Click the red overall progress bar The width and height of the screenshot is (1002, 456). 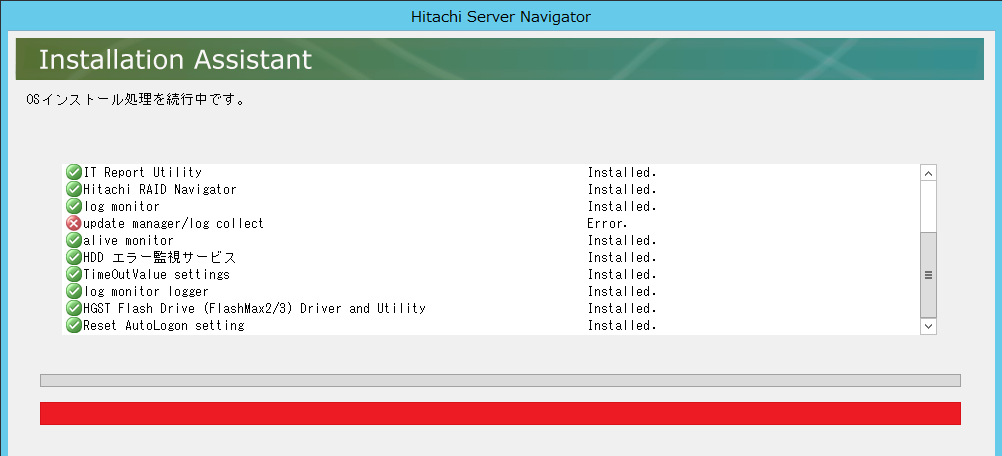[500, 413]
